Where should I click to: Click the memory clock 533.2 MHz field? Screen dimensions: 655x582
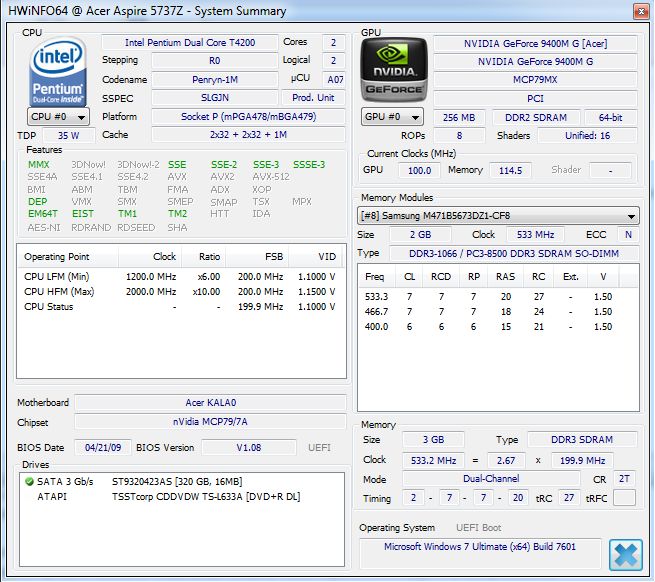(x=433, y=461)
